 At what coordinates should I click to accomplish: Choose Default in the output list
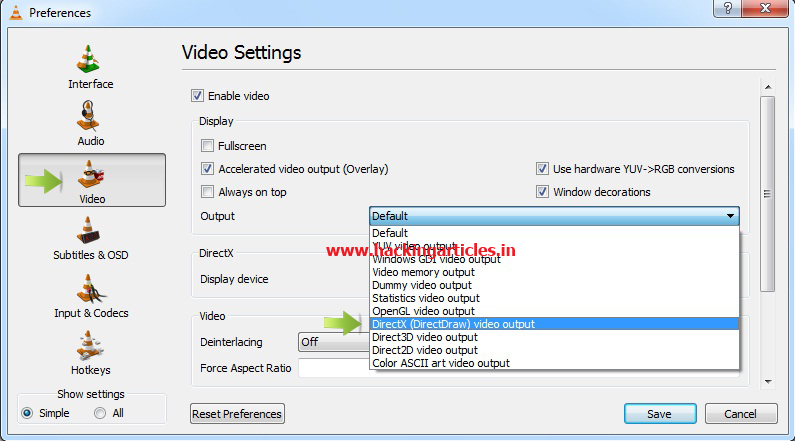554,233
